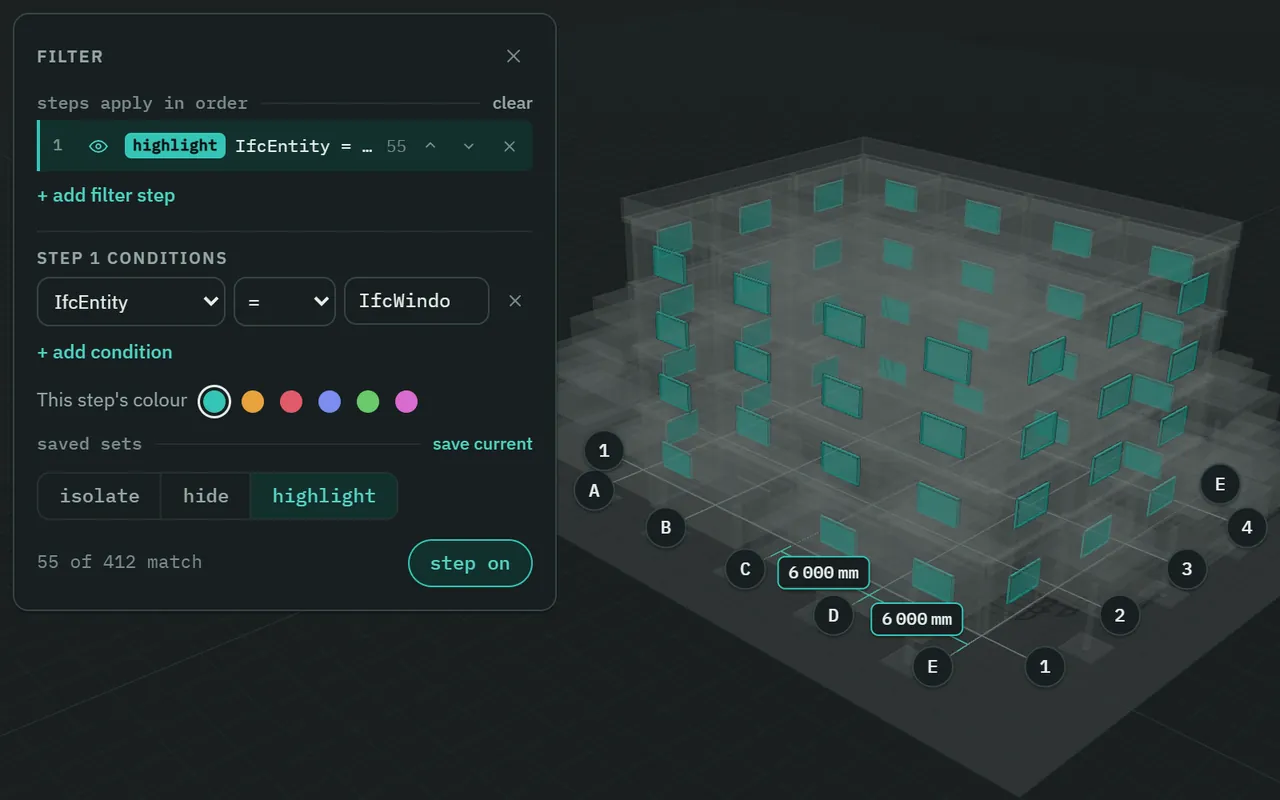The width and height of the screenshot is (1280, 800).
Task: Switch step mode to isolate
Action: click(99, 496)
